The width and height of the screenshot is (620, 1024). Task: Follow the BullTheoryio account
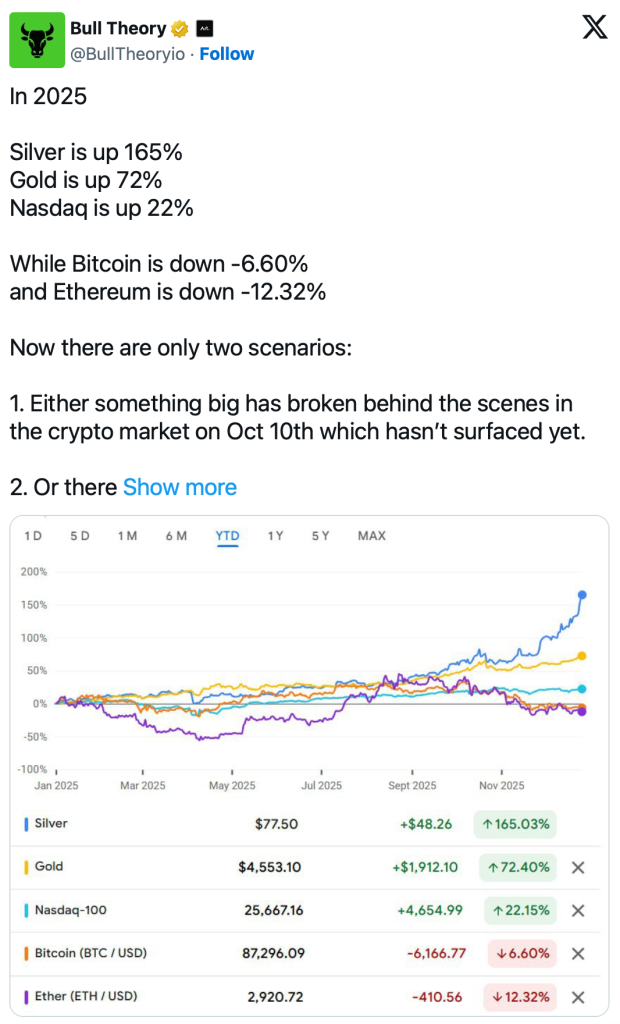227,54
